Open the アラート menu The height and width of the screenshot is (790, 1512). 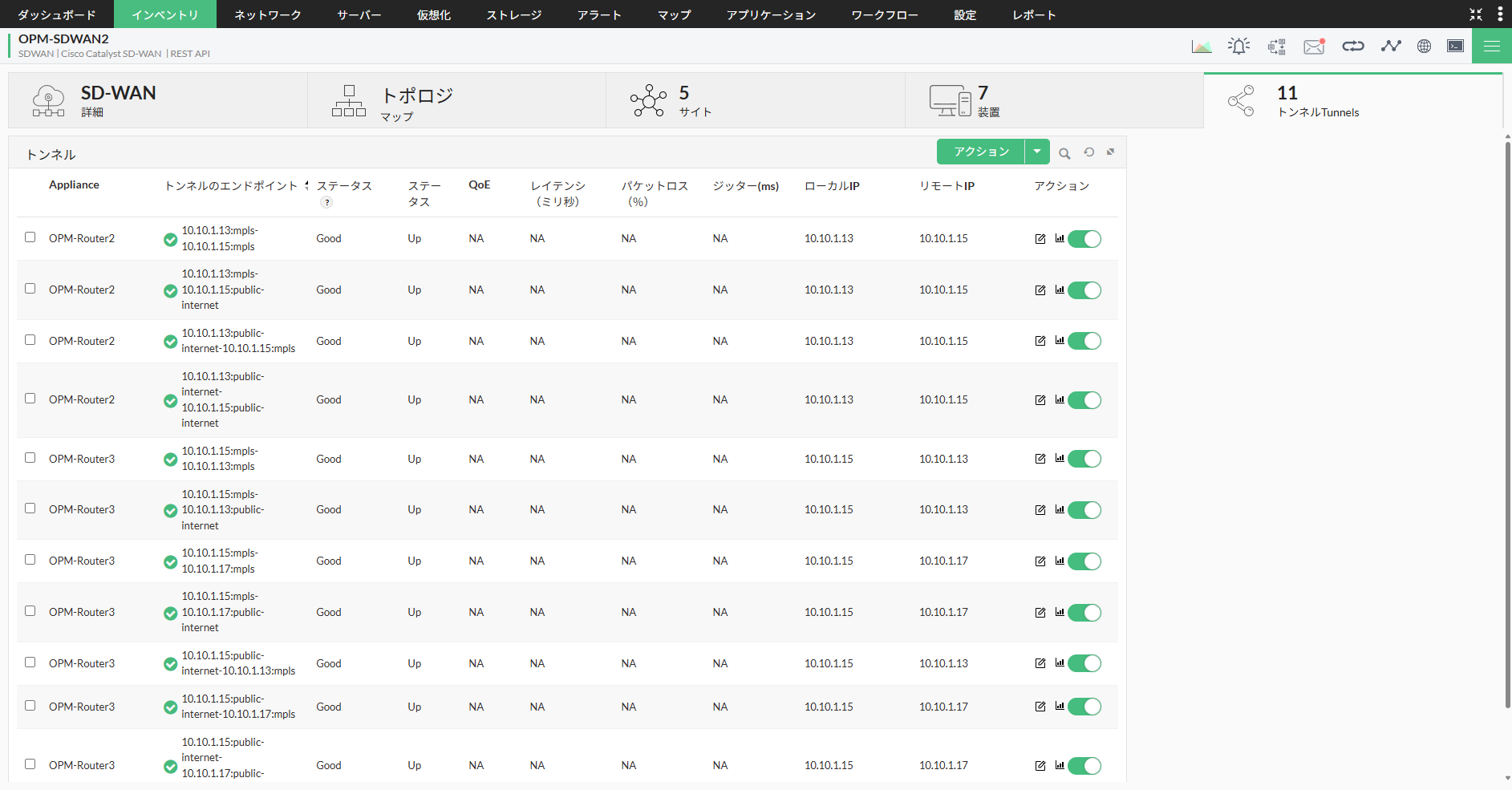point(599,14)
